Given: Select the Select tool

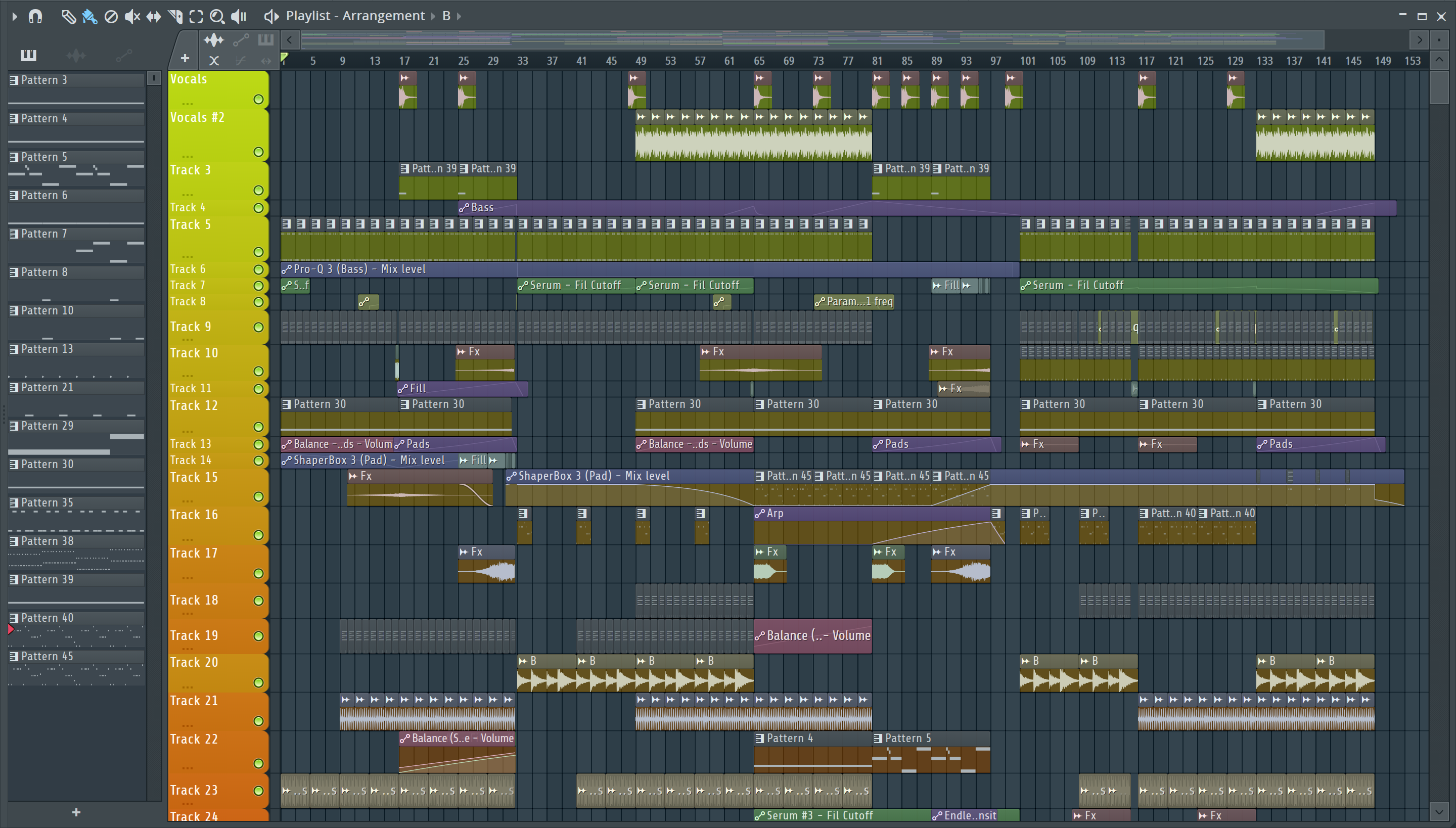Looking at the screenshot, I should pos(196,17).
